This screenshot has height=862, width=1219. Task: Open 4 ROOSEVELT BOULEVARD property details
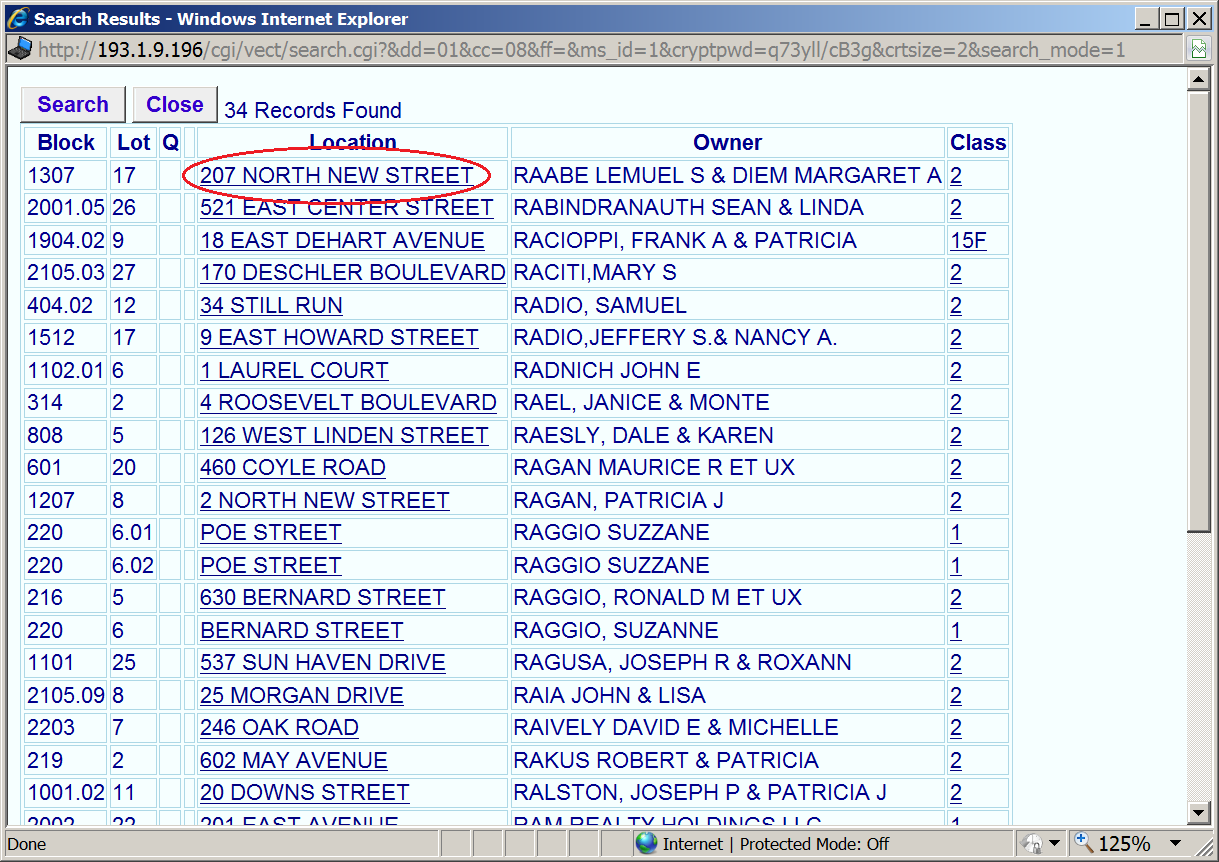coord(348,403)
